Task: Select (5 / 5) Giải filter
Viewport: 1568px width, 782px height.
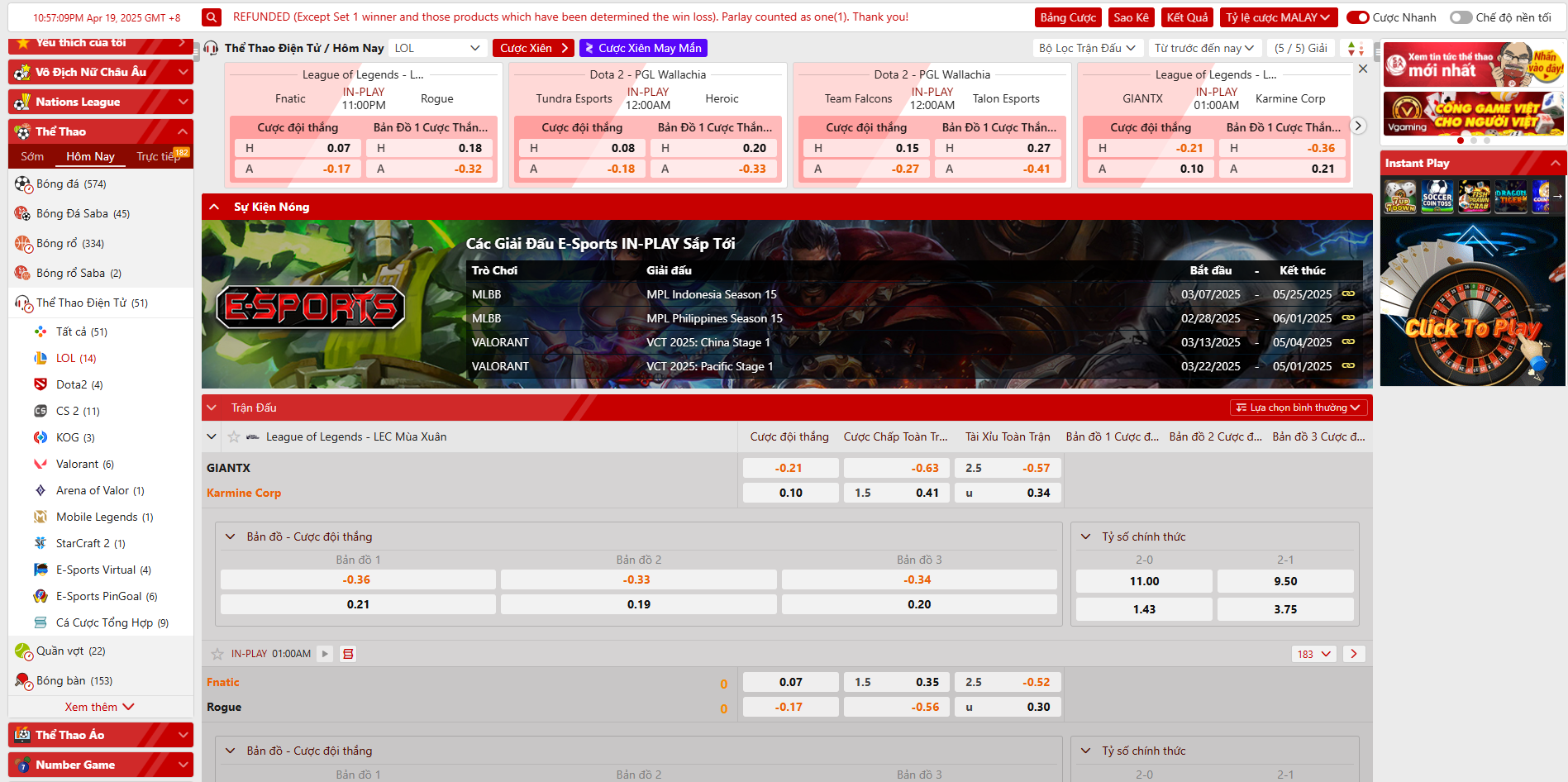Action: point(1301,48)
